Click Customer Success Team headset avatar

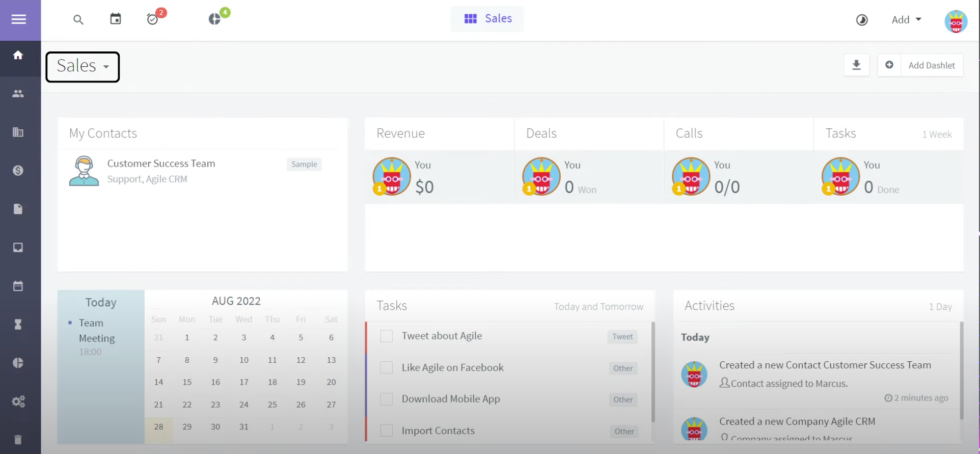[x=84, y=171]
